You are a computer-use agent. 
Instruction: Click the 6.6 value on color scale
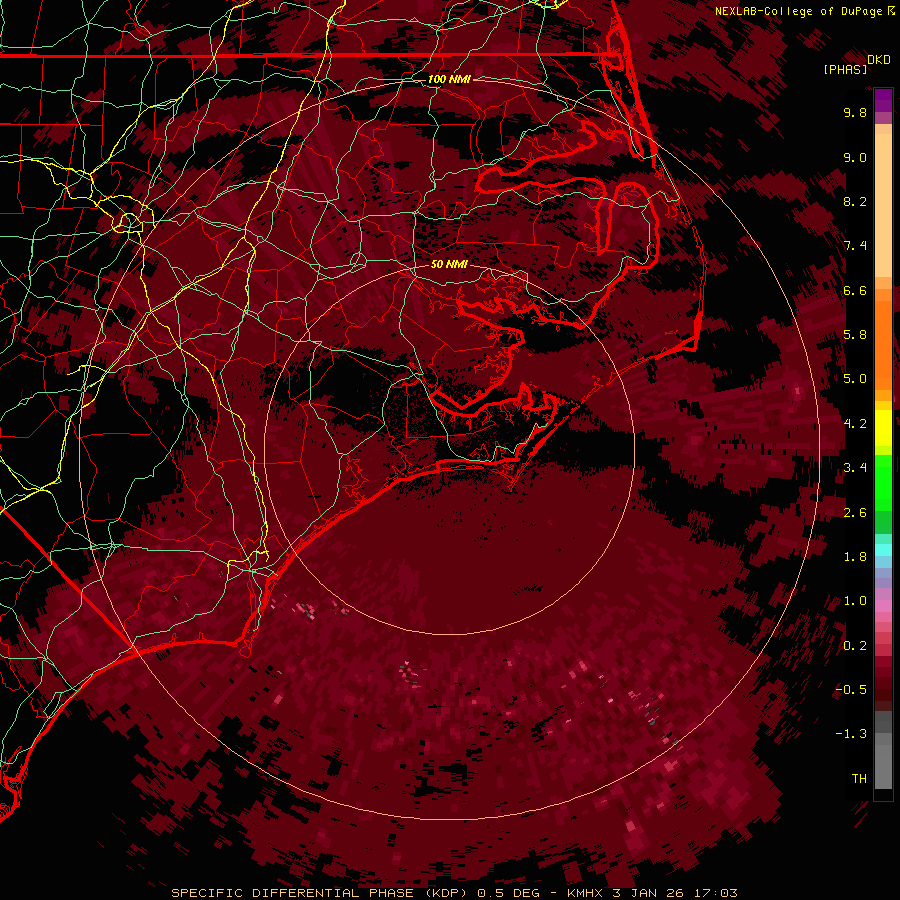(x=855, y=290)
